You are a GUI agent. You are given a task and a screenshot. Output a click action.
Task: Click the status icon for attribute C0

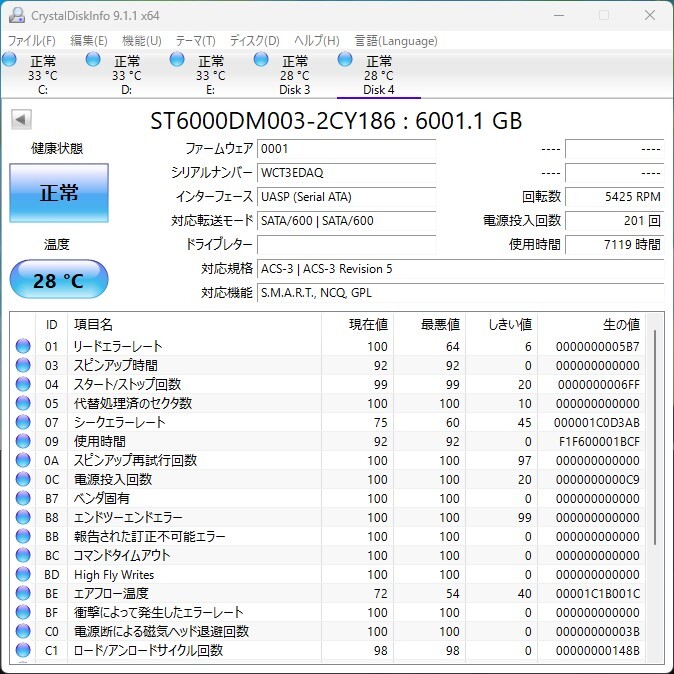(23, 631)
